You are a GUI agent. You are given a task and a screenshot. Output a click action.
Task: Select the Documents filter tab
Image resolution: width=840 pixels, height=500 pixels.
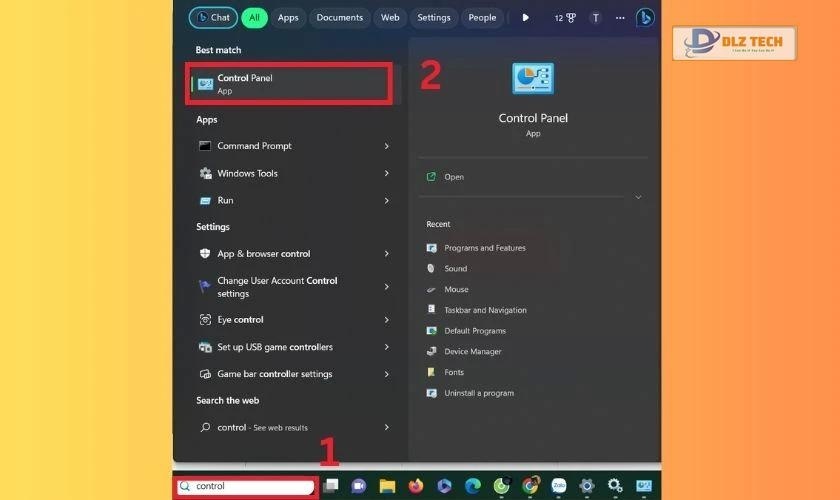pyautogui.click(x=339, y=17)
